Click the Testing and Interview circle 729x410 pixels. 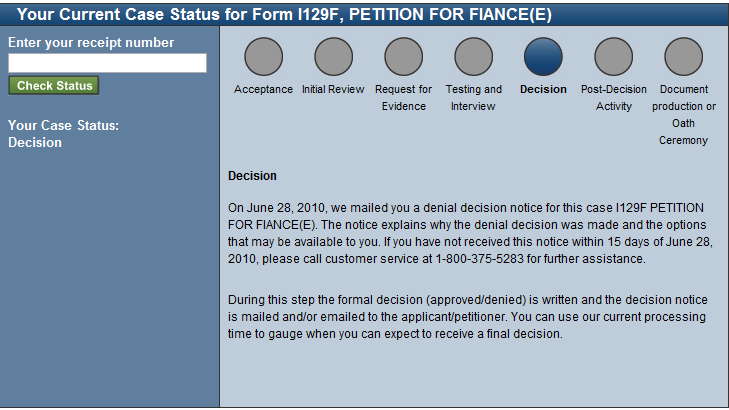pos(473,57)
